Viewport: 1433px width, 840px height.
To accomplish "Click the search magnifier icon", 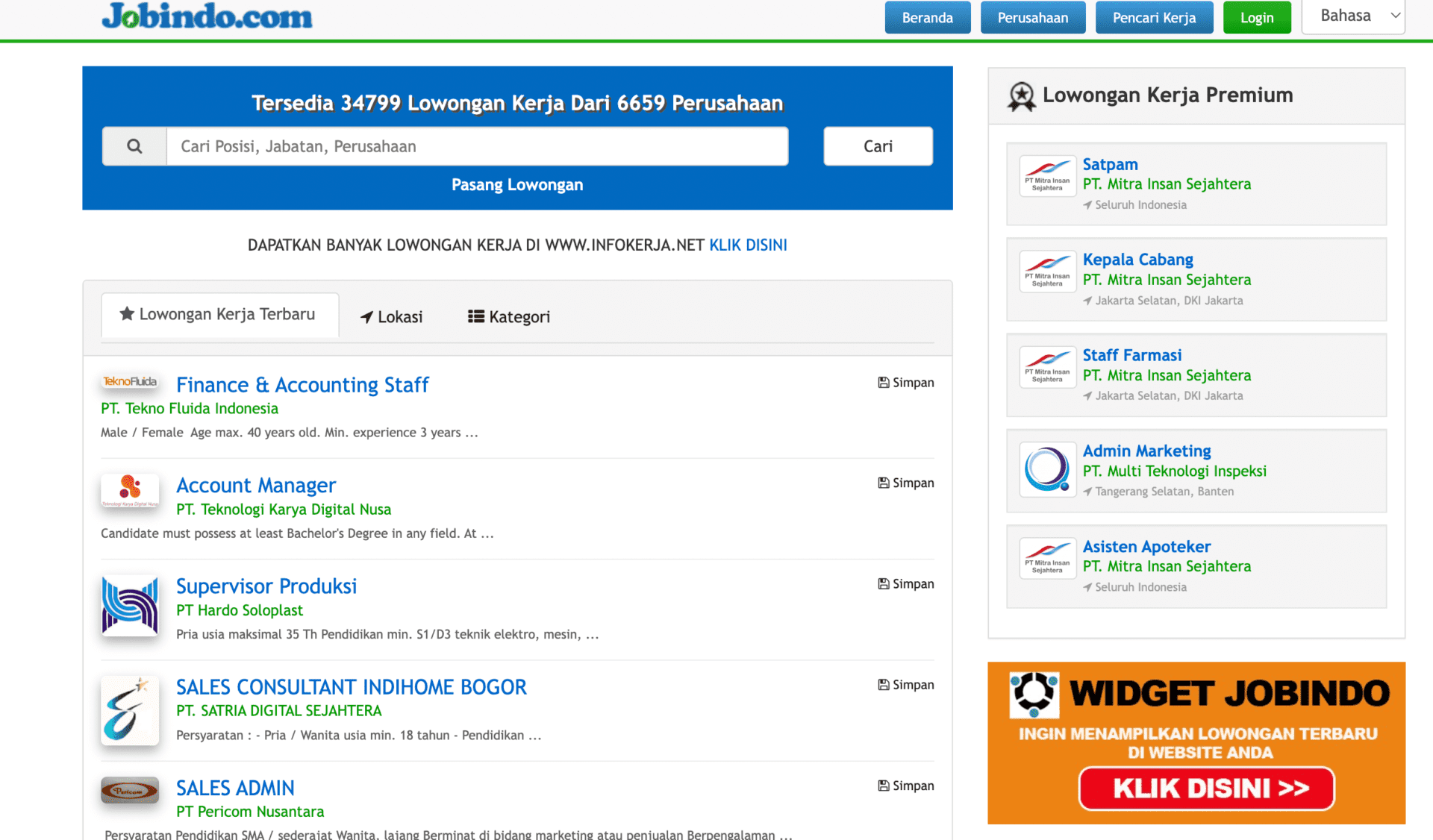I will 134,145.
